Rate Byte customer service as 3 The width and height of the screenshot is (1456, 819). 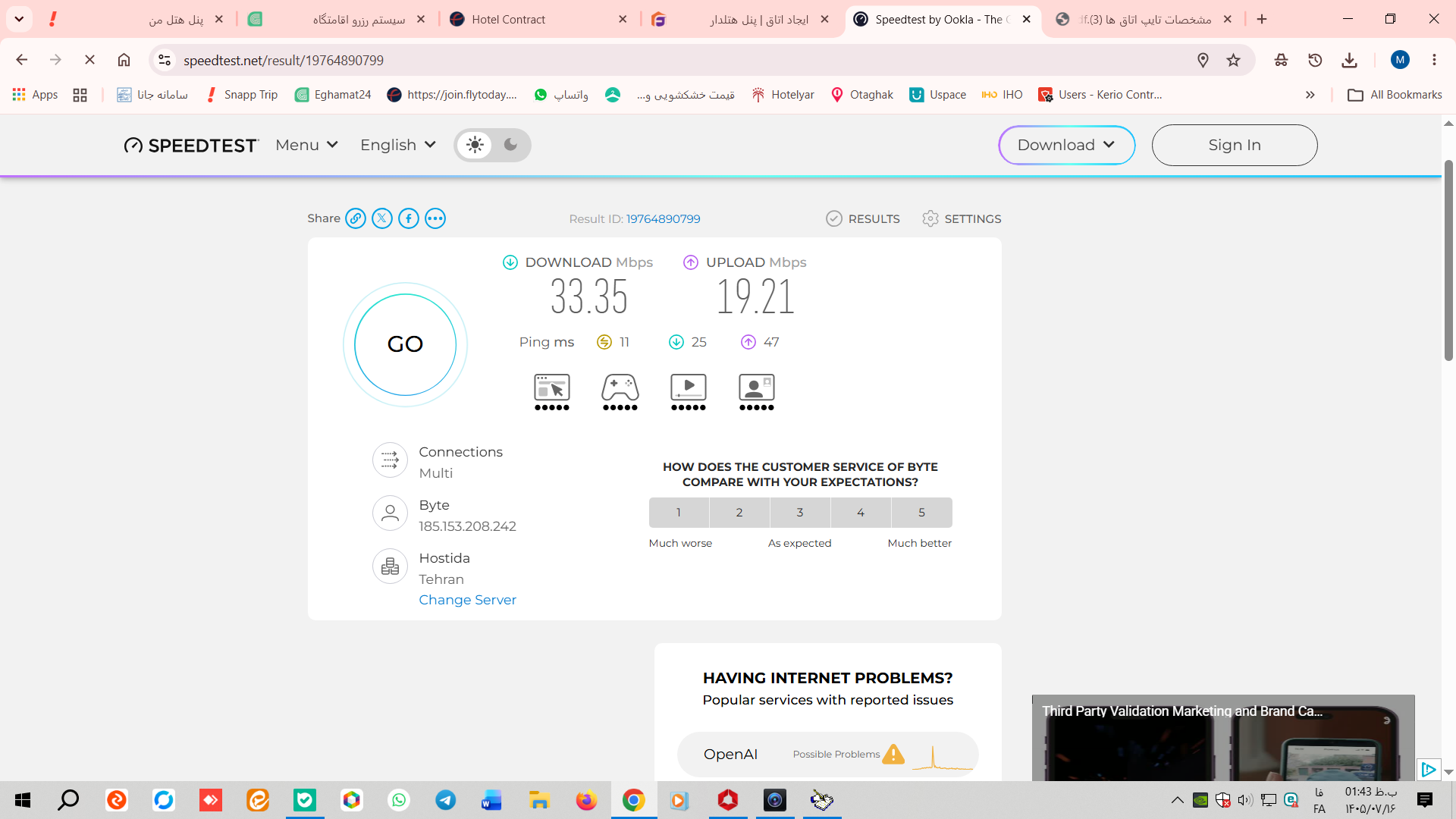800,513
